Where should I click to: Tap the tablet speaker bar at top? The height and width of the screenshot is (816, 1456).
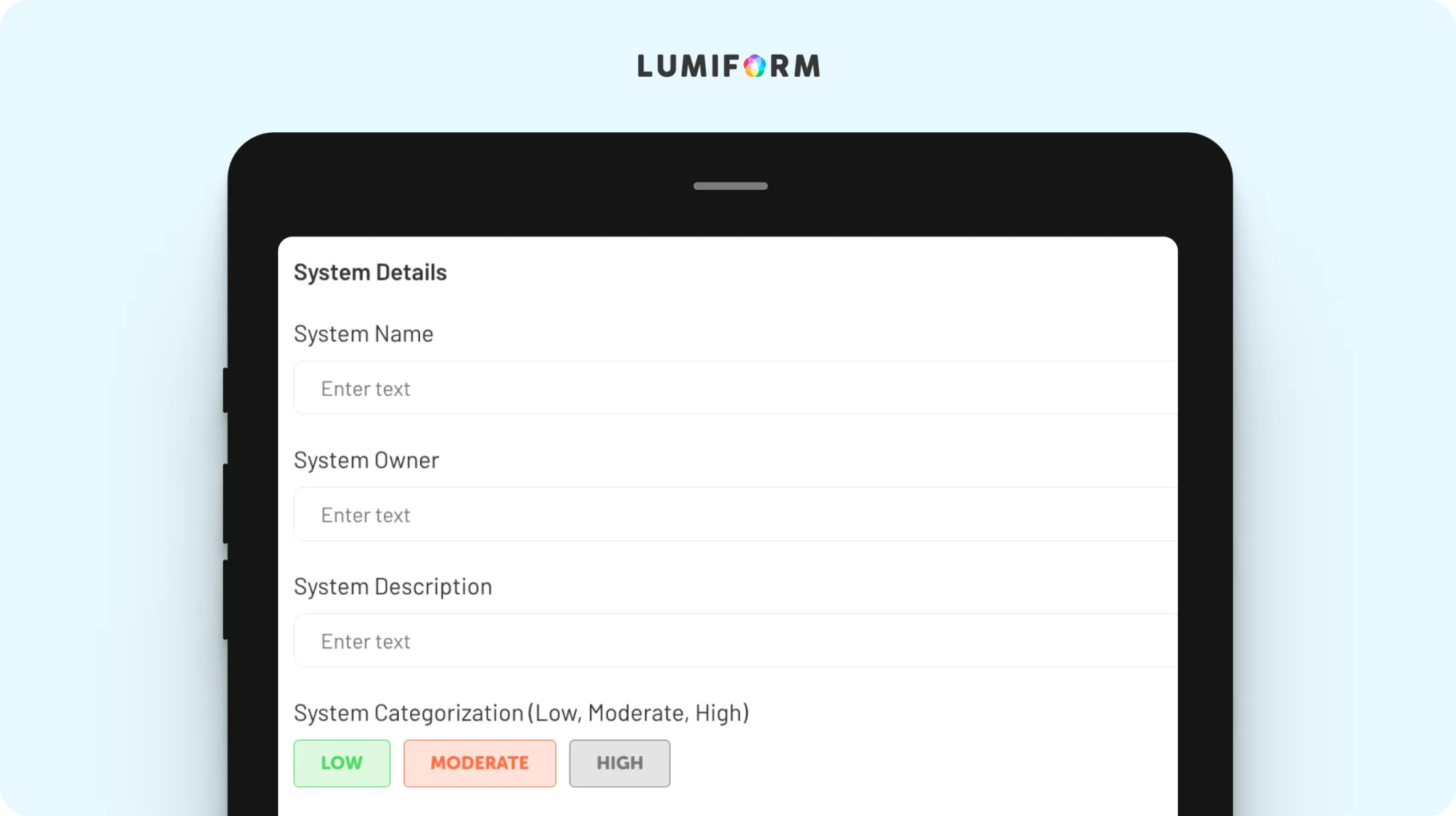pos(731,186)
